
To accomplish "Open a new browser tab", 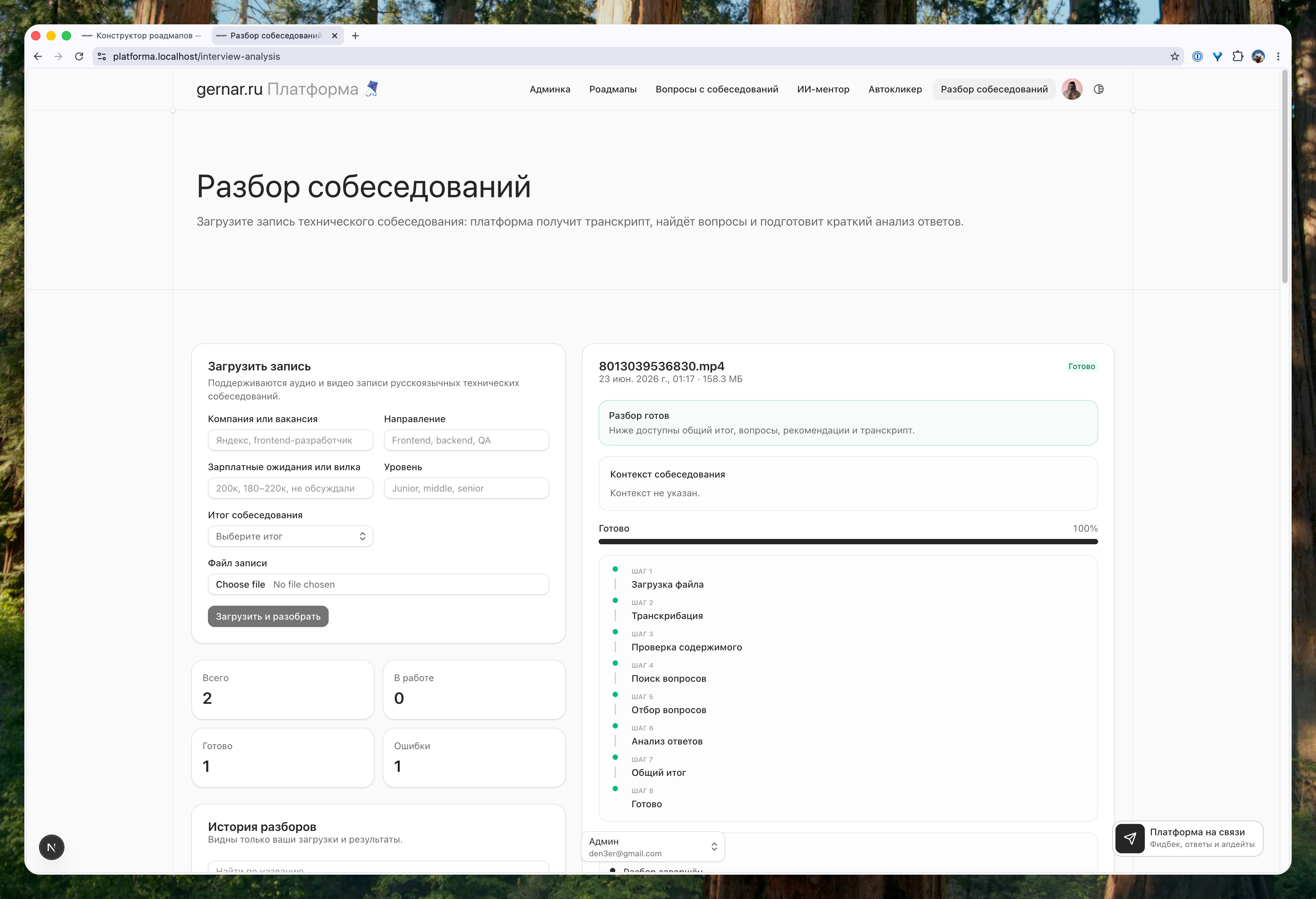I will click(355, 36).
